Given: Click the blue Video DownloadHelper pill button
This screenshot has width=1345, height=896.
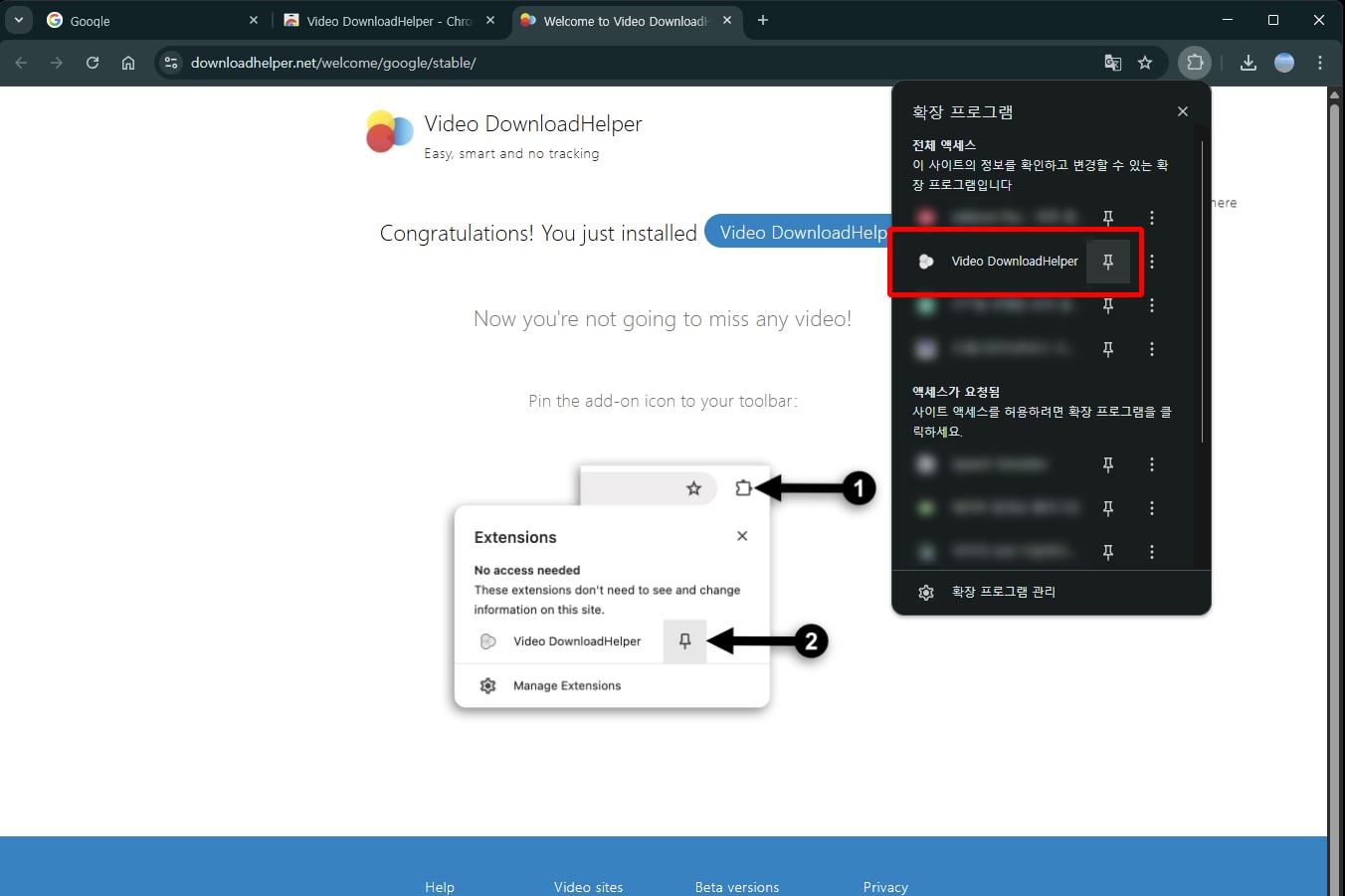Looking at the screenshot, I should [x=800, y=232].
